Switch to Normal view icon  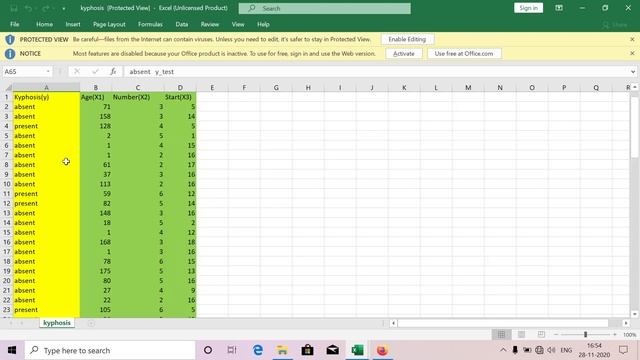501,334
